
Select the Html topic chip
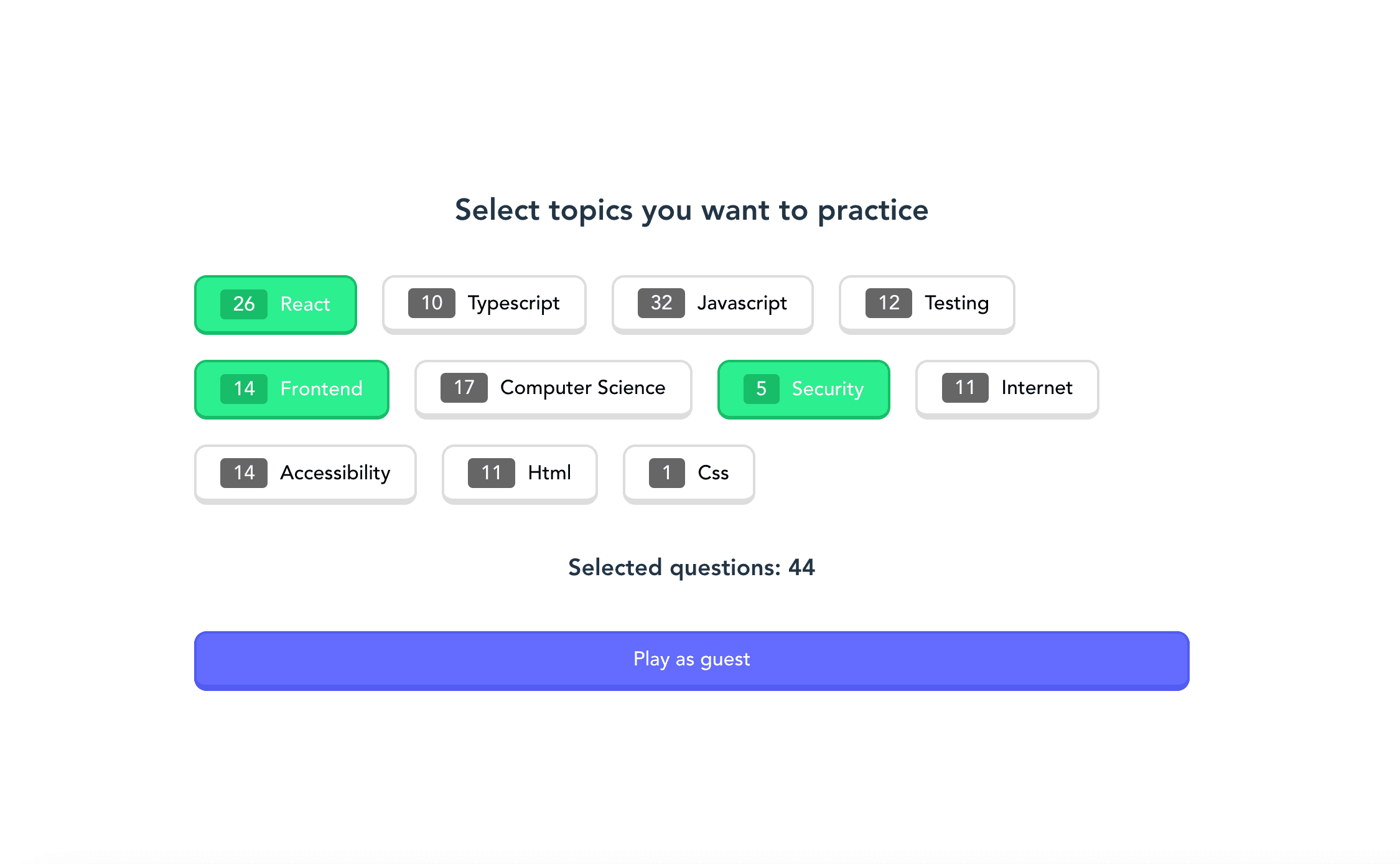520,474
